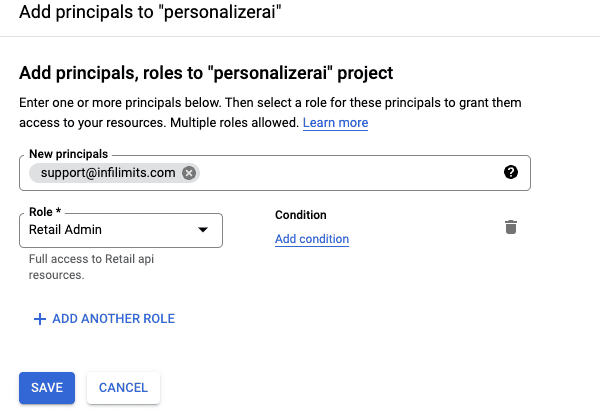600x410 pixels.
Task: Click the 'New principals' field label
Action: [x=69, y=154]
